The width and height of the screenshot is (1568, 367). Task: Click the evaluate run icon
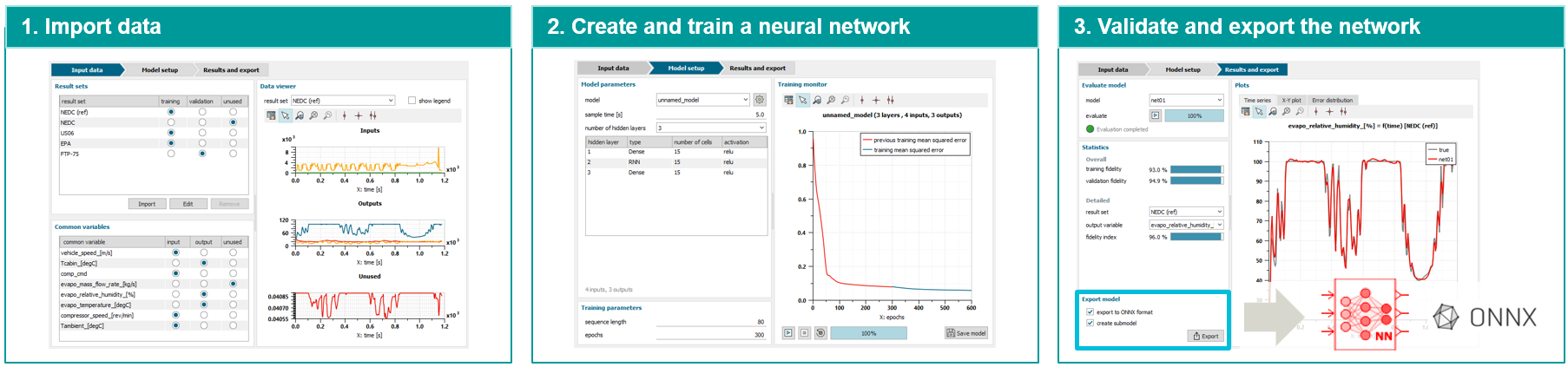(x=1156, y=115)
